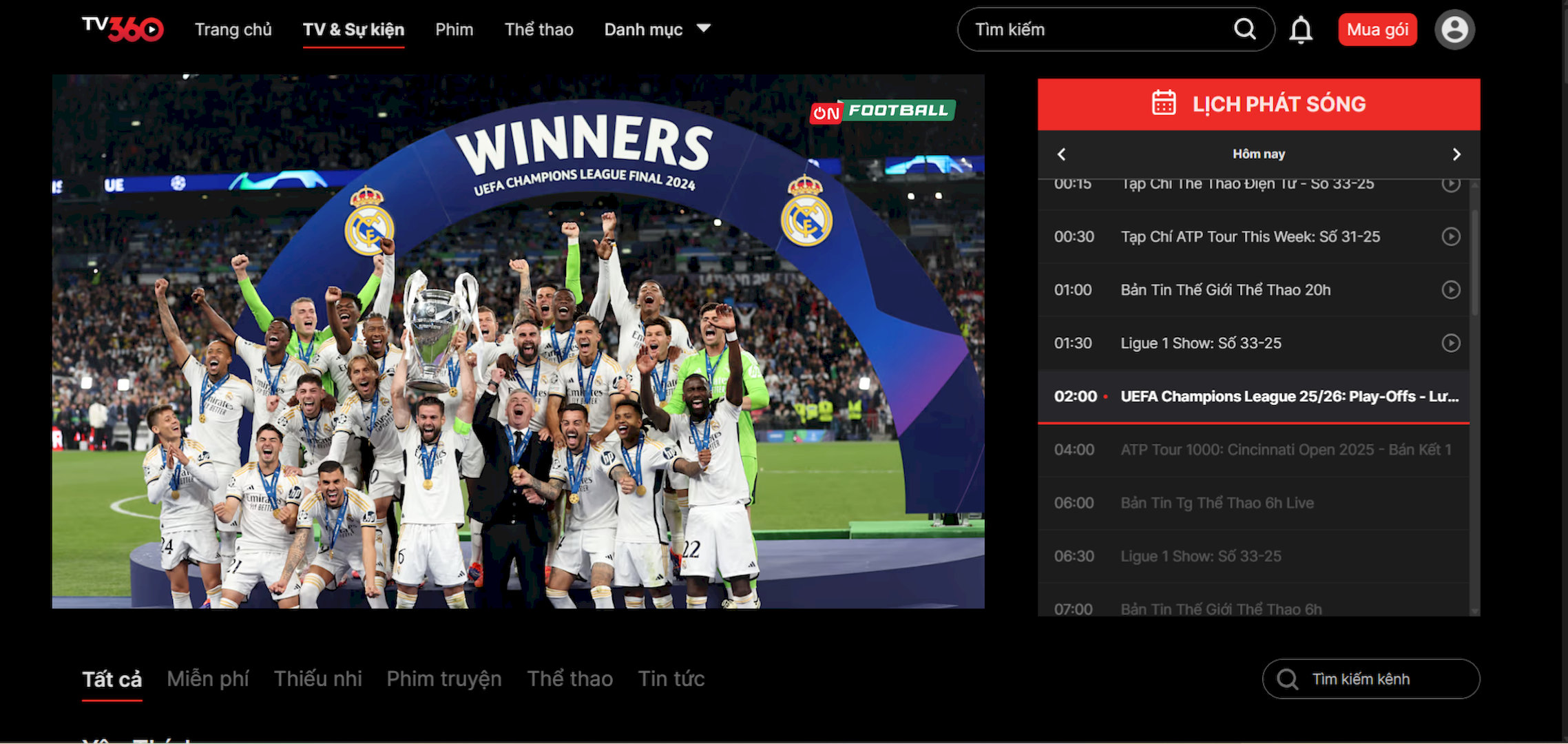
Task: Select the Tạp Chí ATP Tour This Week row
Action: [1253, 236]
